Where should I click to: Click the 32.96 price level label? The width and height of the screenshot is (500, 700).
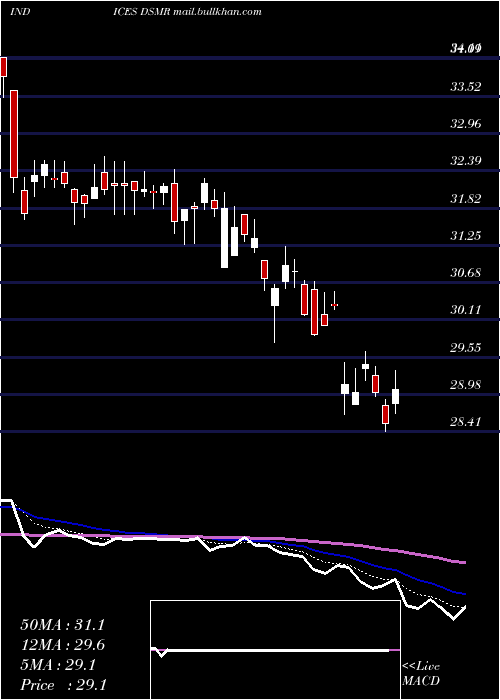pyautogui.click(x=466, y=123)
